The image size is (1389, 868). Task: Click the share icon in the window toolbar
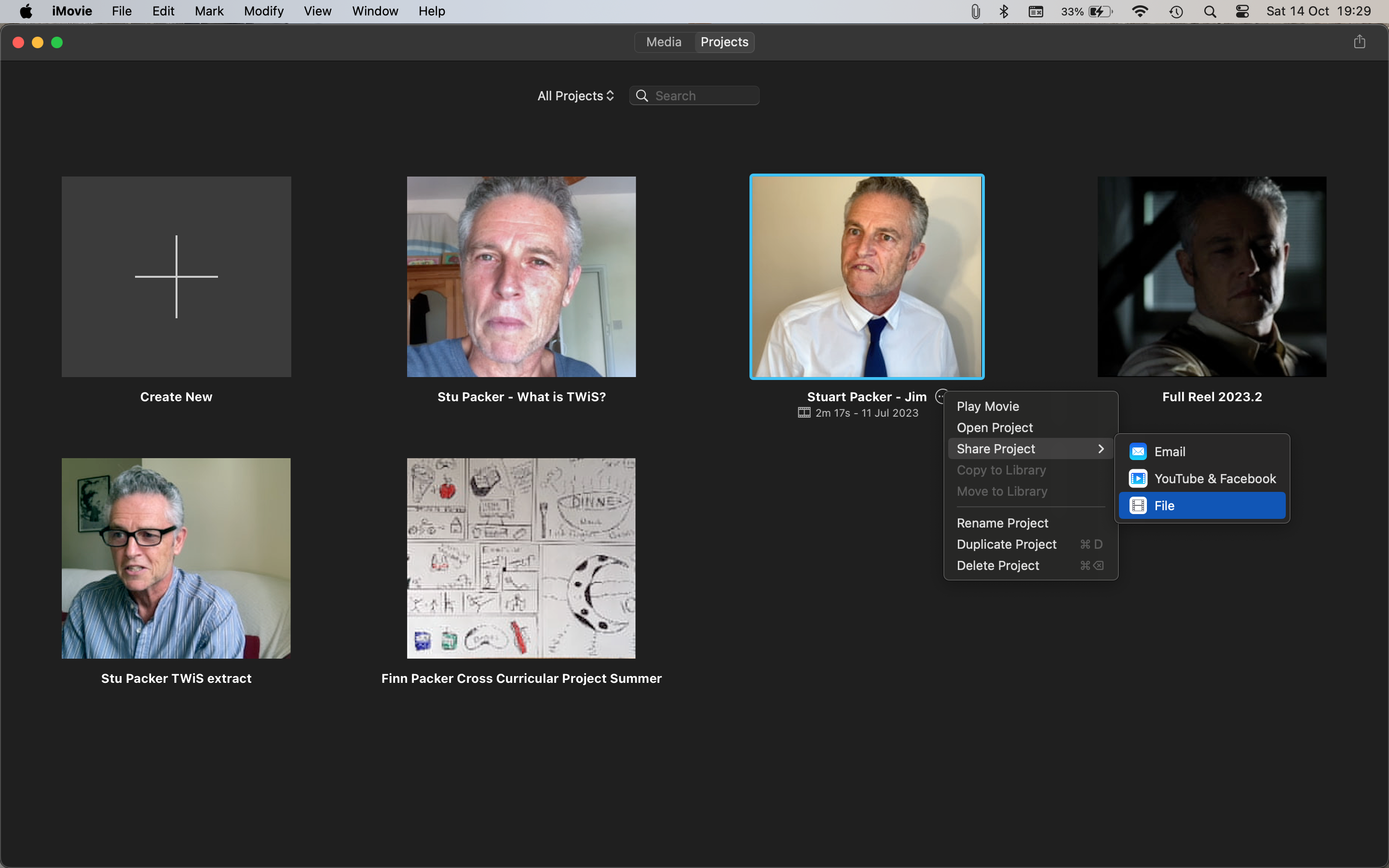tap(1359, 42)
